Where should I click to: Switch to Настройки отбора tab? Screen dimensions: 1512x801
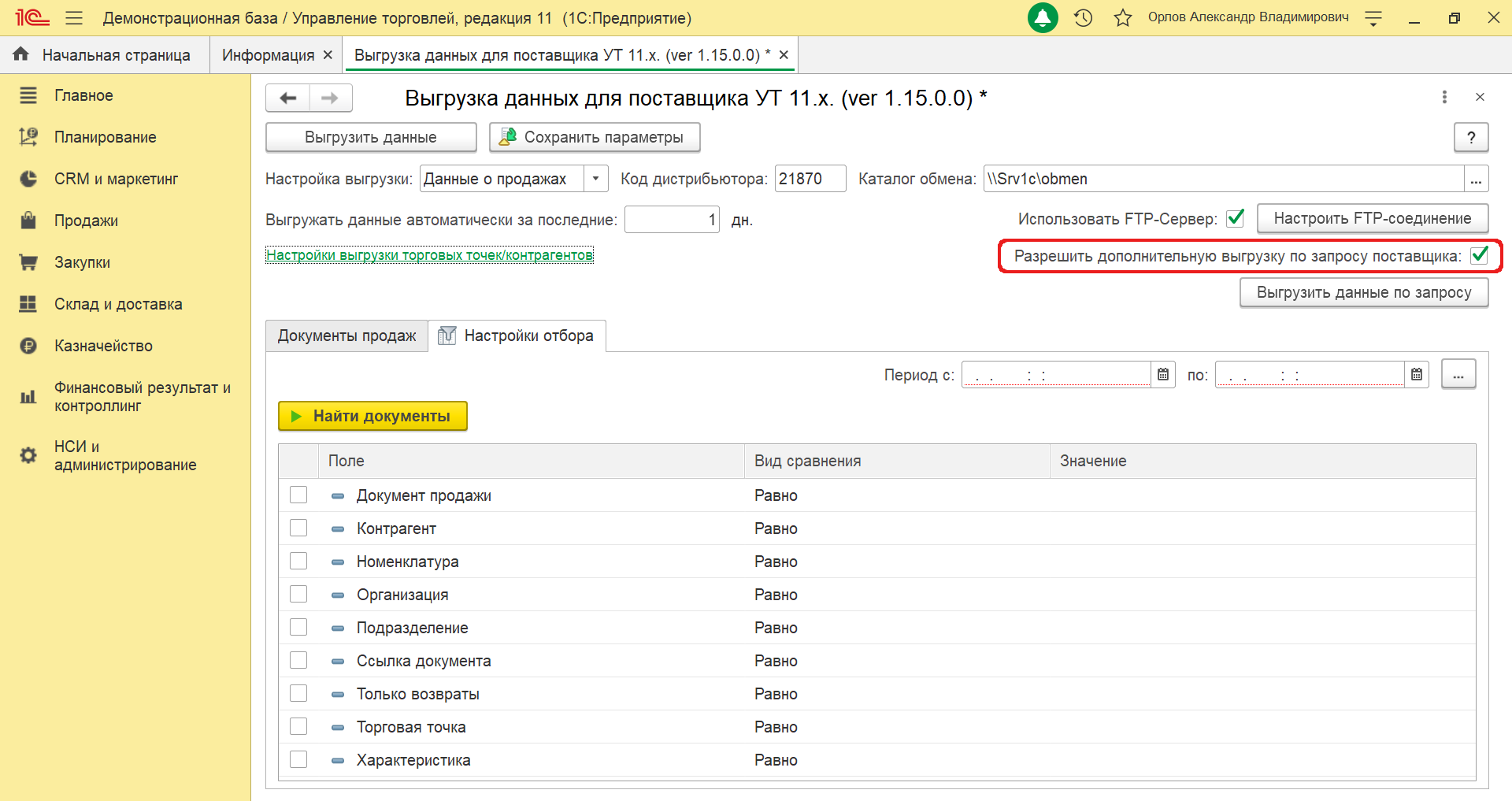[x=517, y=336]
